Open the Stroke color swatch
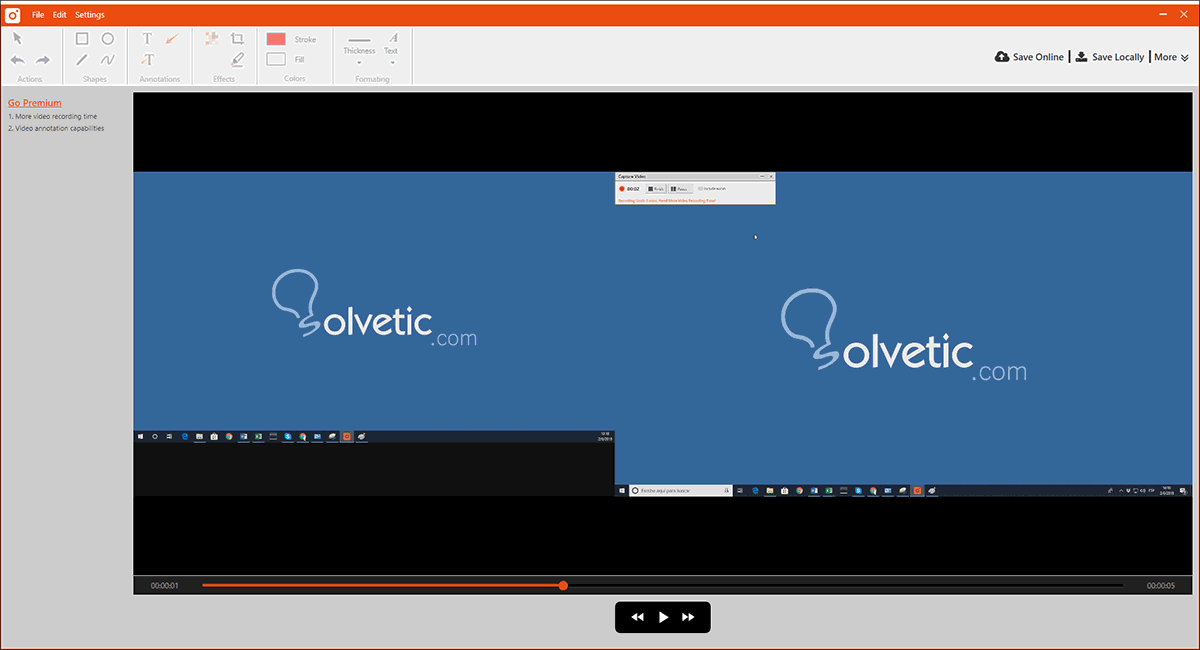1200x650 pixels. point(276,39)
